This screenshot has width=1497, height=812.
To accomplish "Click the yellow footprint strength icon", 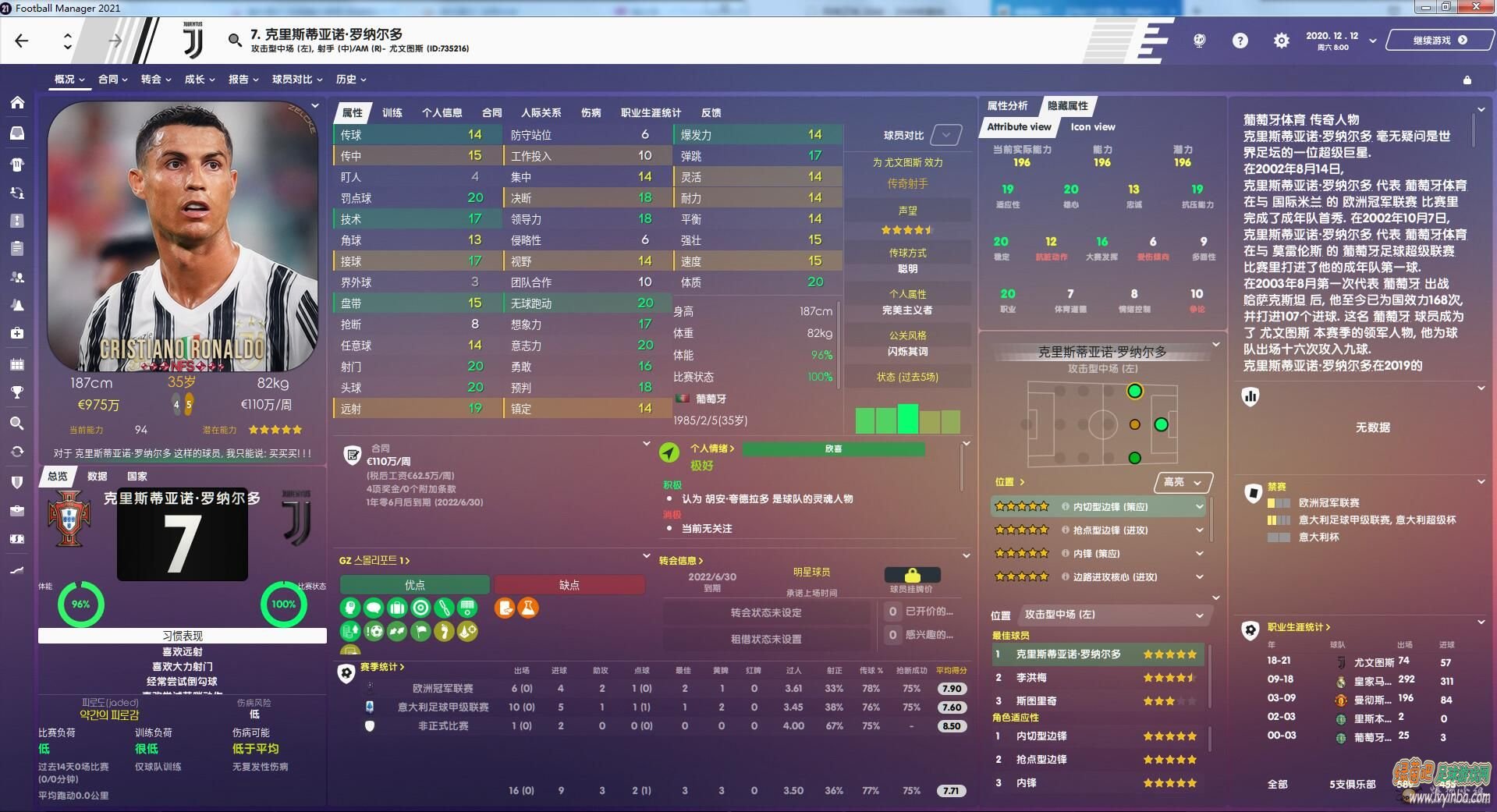I will pyautogui.click(x=444, y=631).
